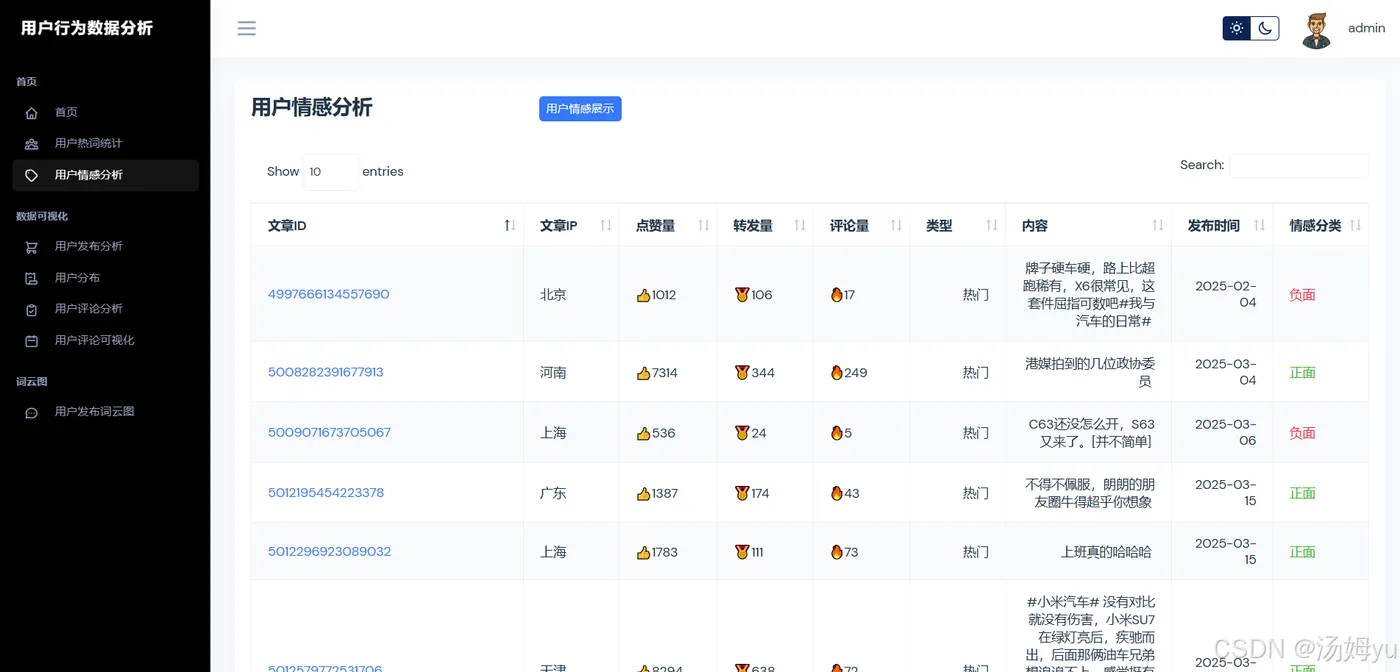Open 用户评论分析 menu item
This screenshot has width=1400, height=672.
105,309
